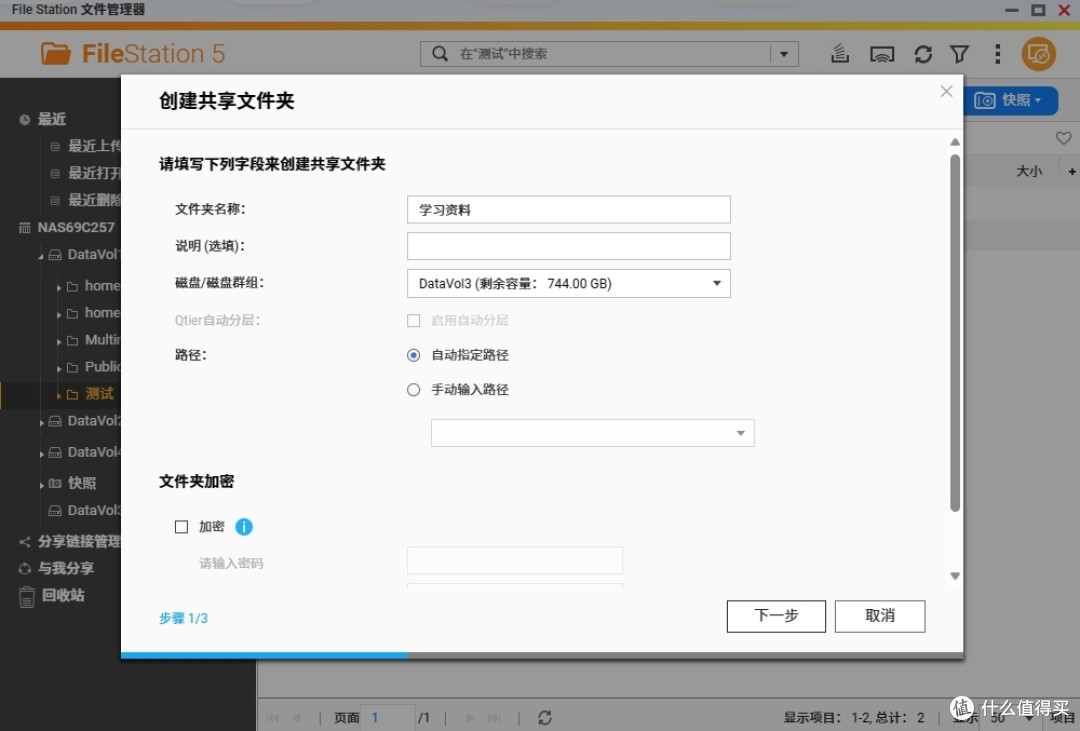This screenshot has width=1080, height=731.
Task: Open the background tasks stack icon
Action: click(x=840, y=54)
